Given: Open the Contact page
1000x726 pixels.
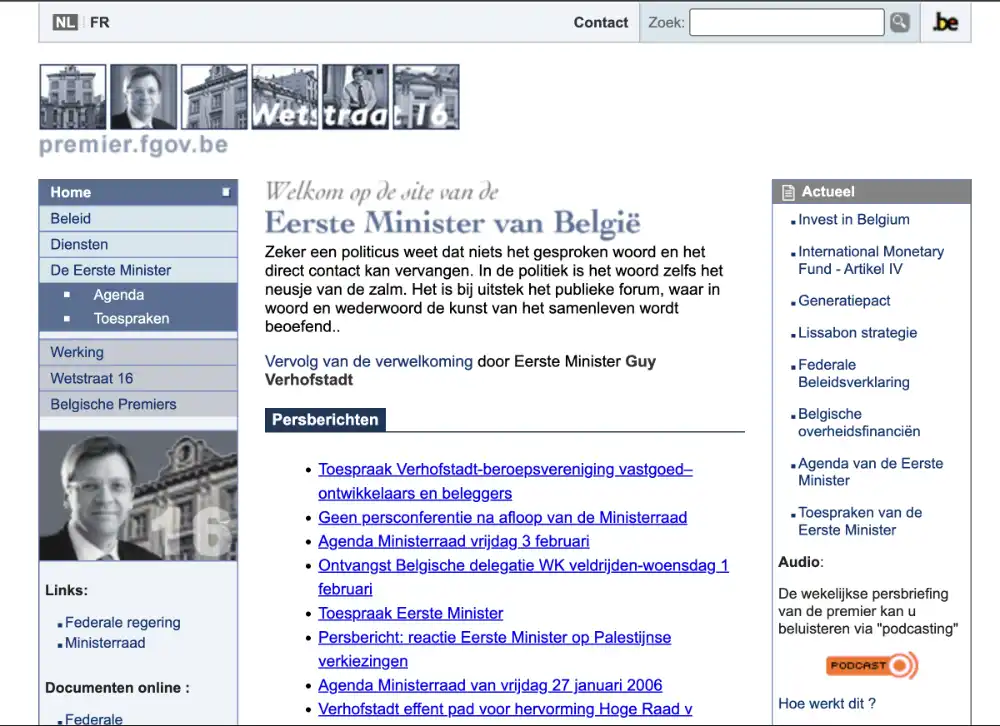Looking at the screenshot, I should (600, 22).
